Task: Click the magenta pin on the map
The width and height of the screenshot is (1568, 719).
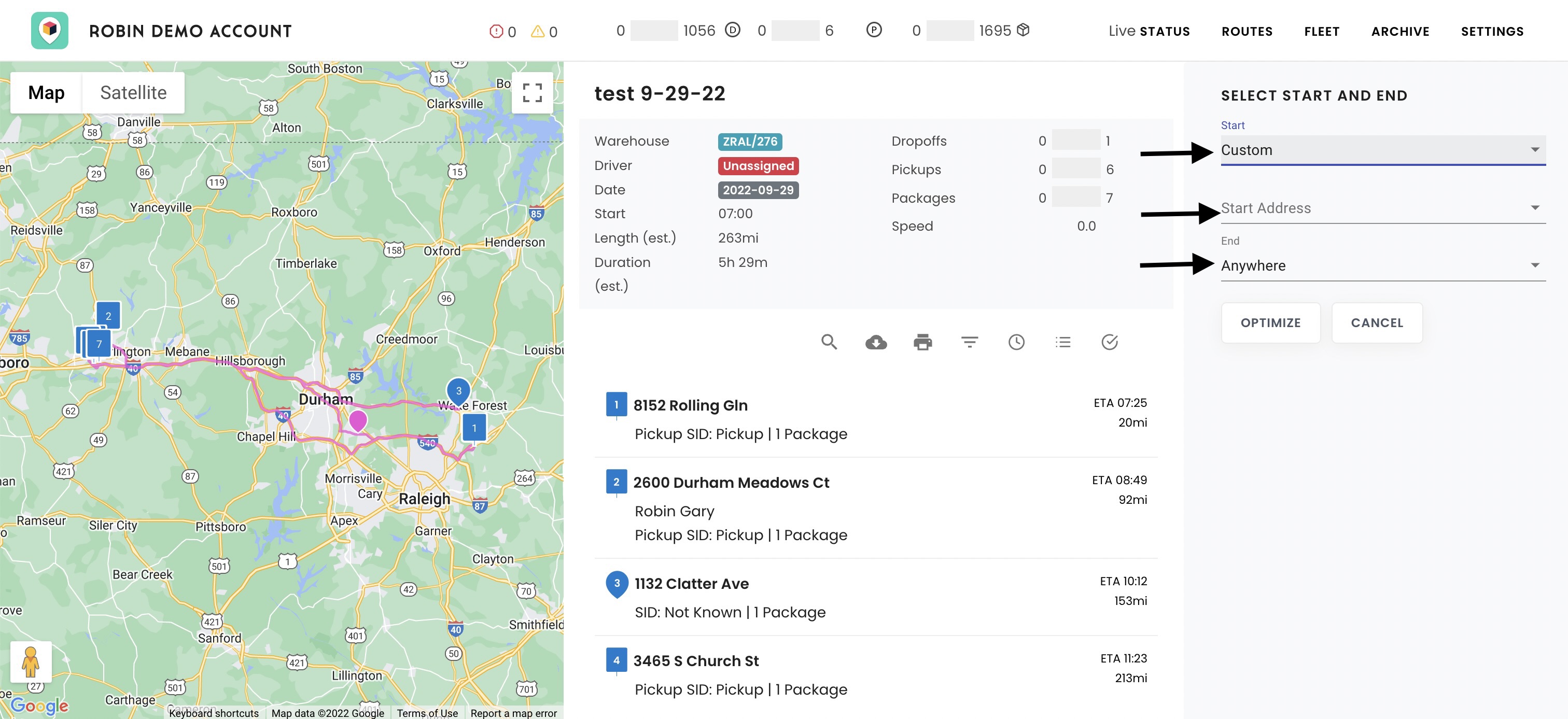Action: 358,420
